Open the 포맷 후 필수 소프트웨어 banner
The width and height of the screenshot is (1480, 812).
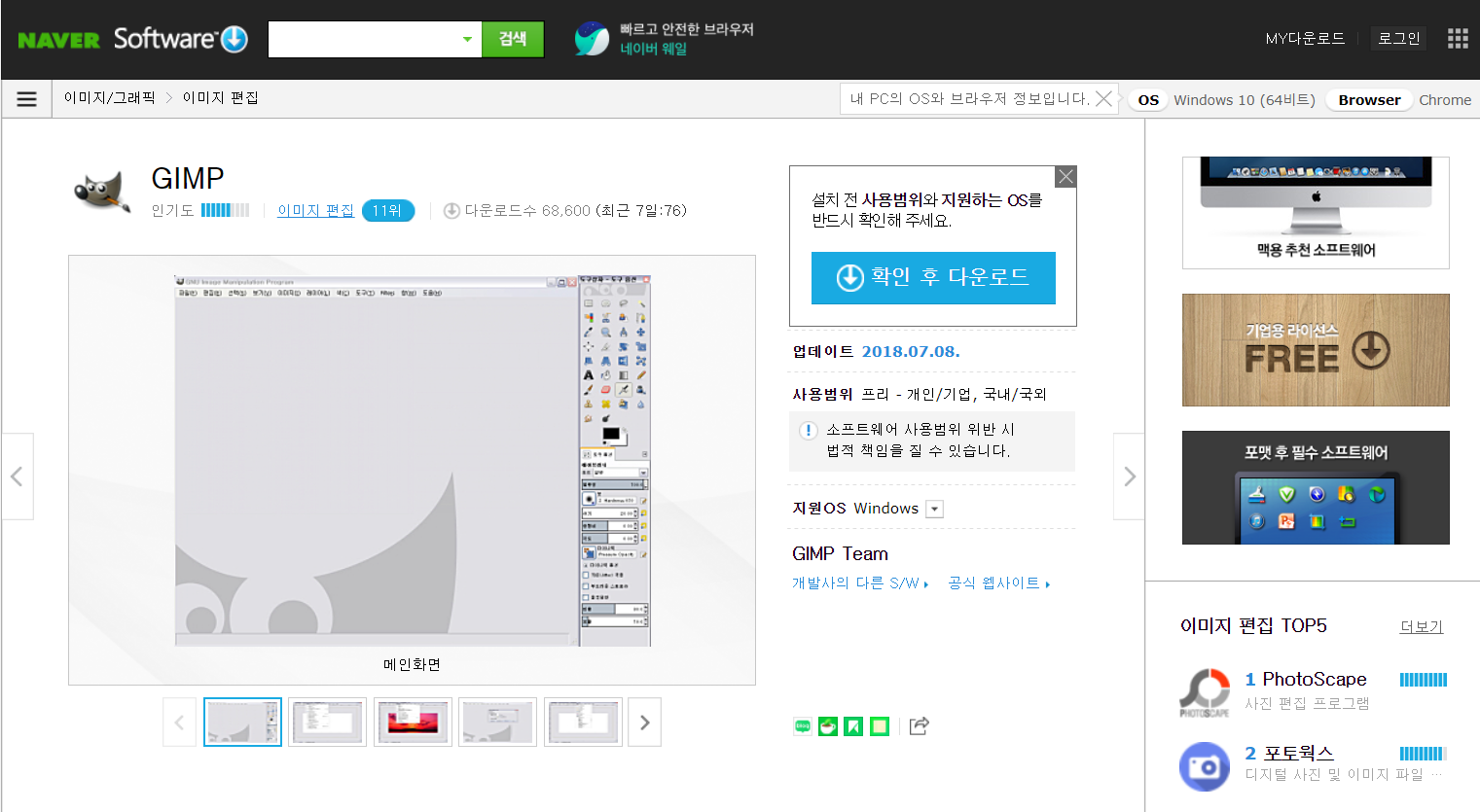[x=1316, y=487]
